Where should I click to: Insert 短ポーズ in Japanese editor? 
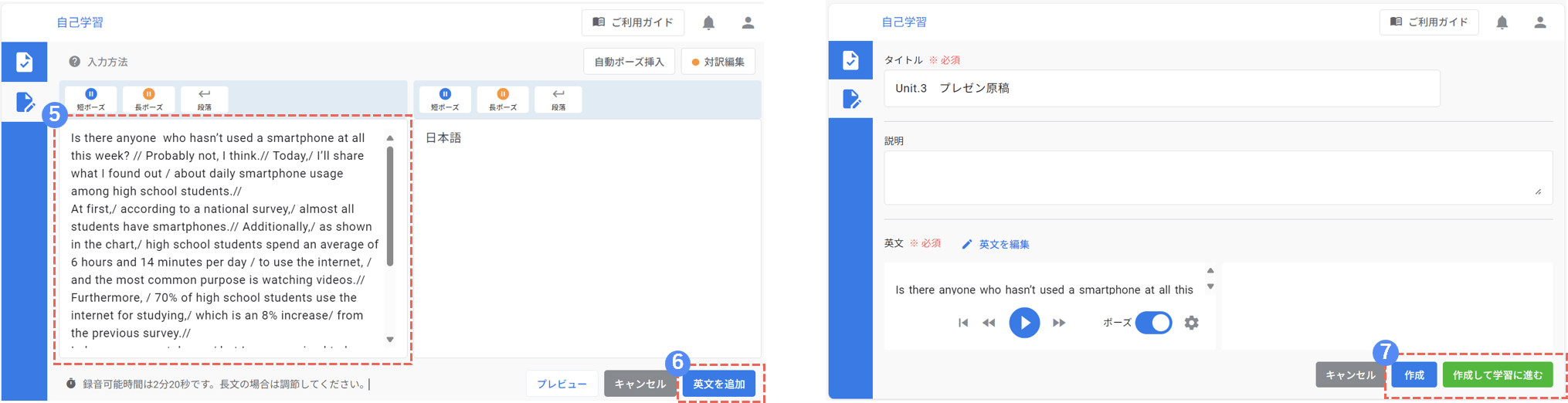pos(445,100)
